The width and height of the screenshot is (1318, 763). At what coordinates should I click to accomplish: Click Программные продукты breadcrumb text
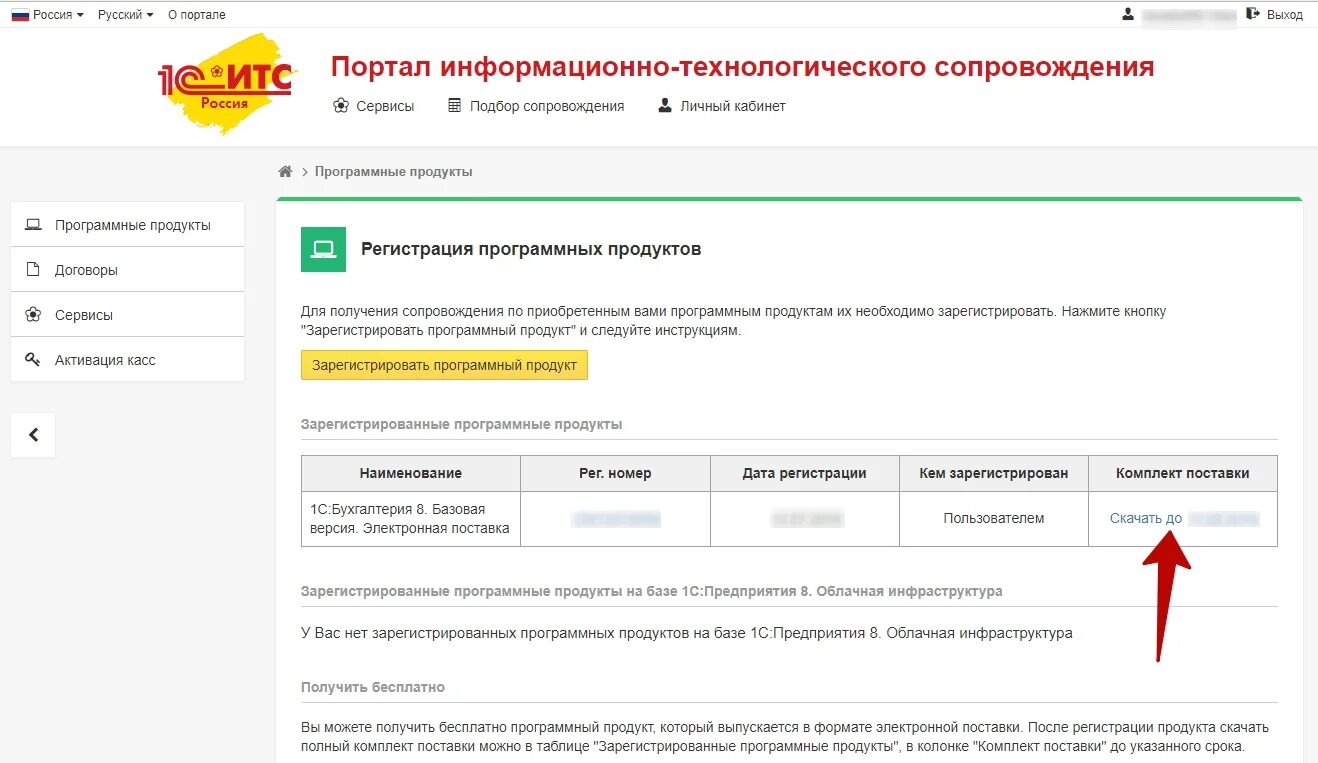[x=393, y=172]
